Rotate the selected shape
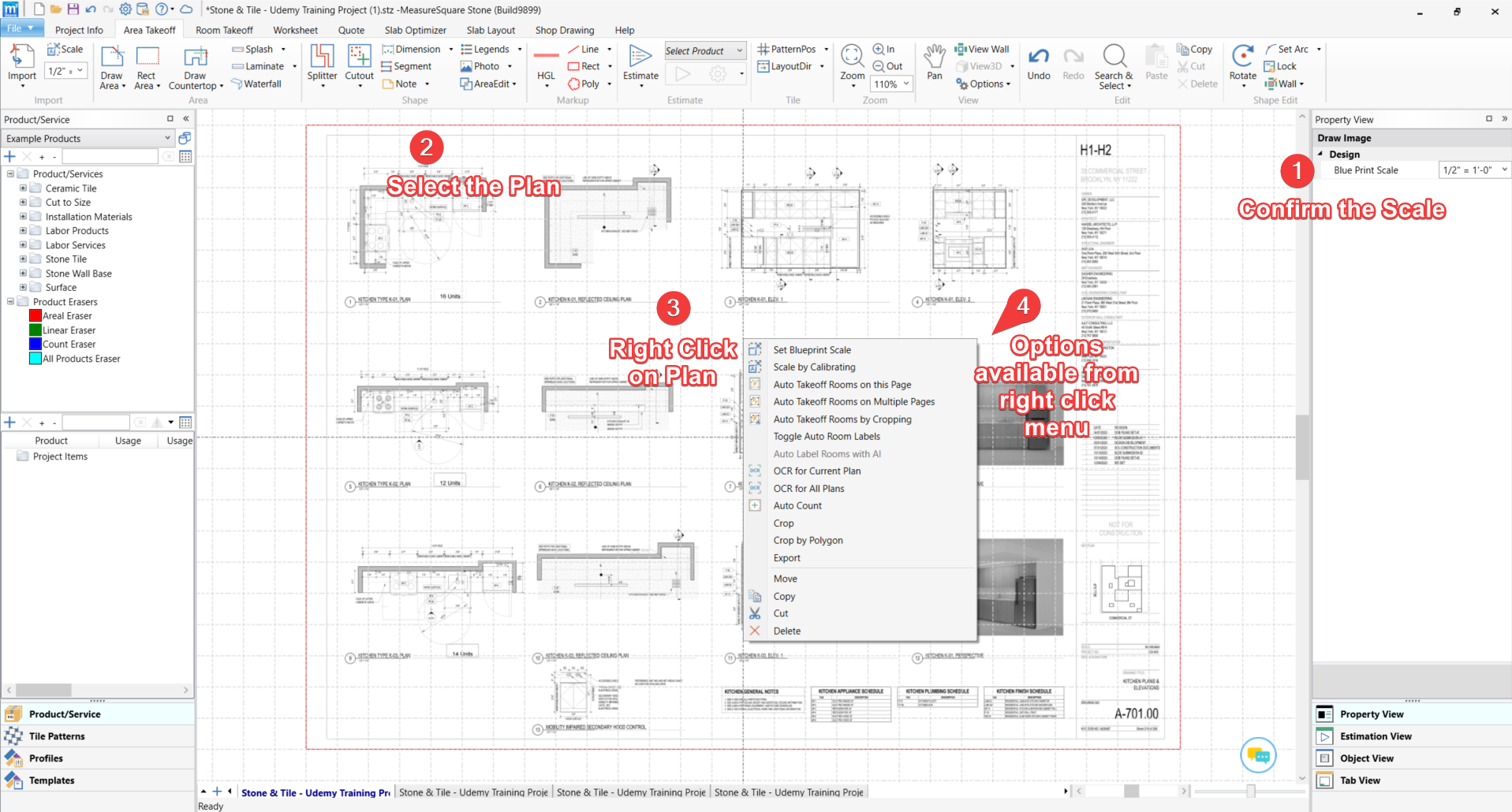 1243,63
